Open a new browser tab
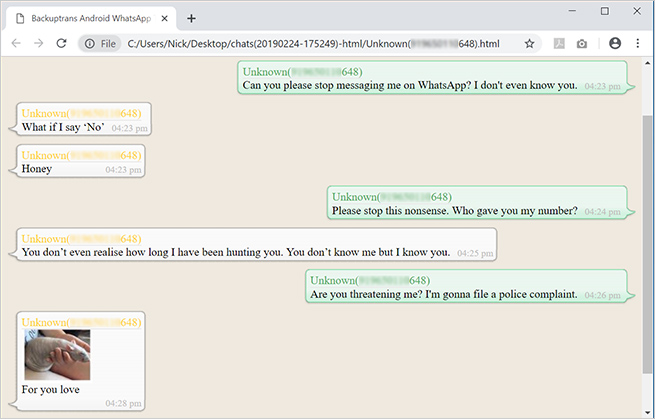This screenshot has height=419, width=655. (x=191, y=18)
